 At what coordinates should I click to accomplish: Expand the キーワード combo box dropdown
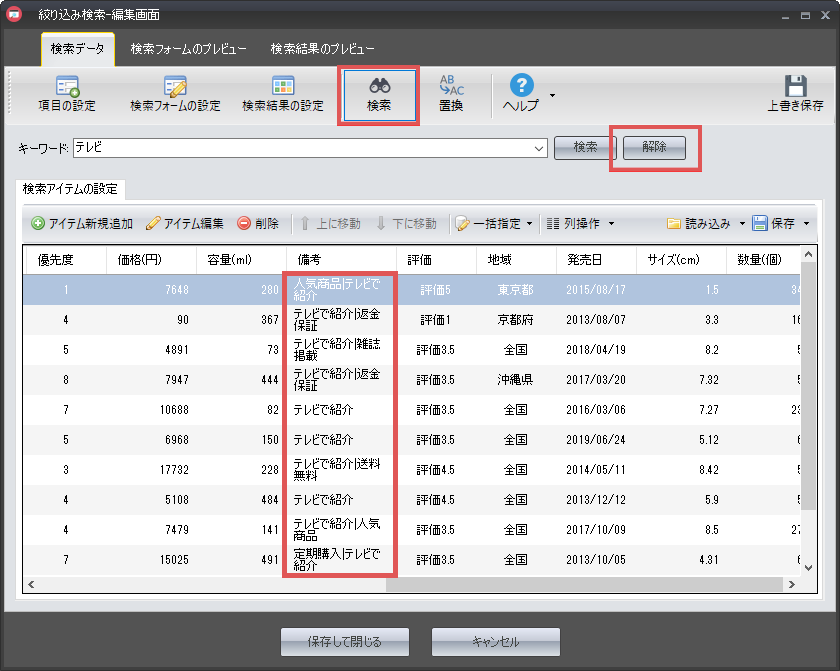click(540, 148)
